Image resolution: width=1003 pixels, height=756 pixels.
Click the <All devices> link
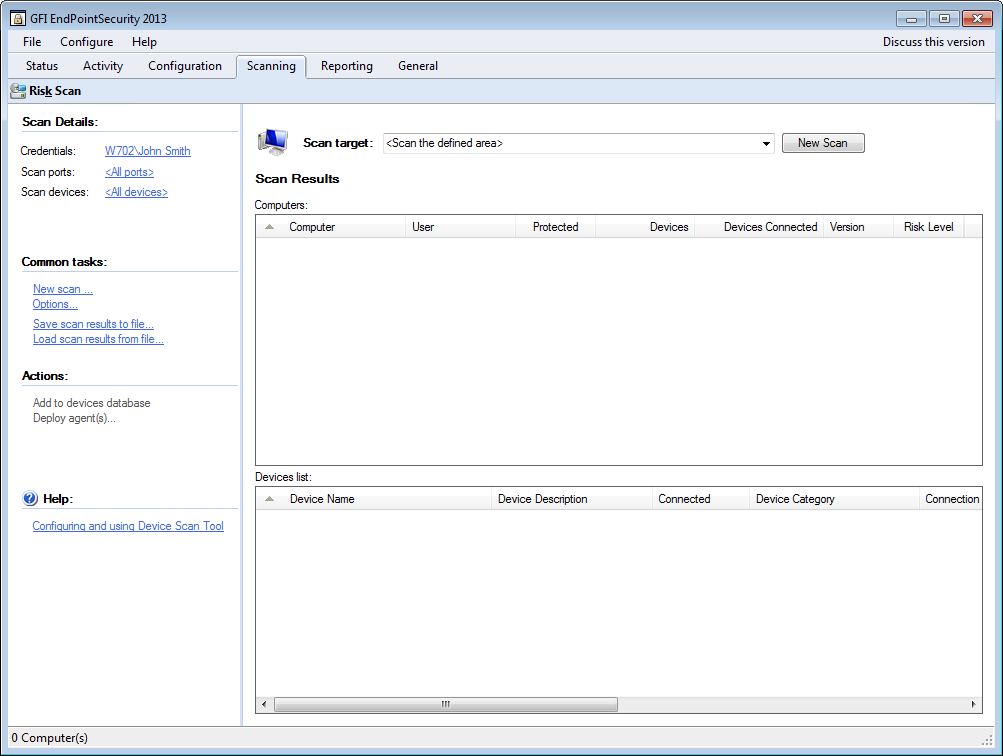pos(136,192)
